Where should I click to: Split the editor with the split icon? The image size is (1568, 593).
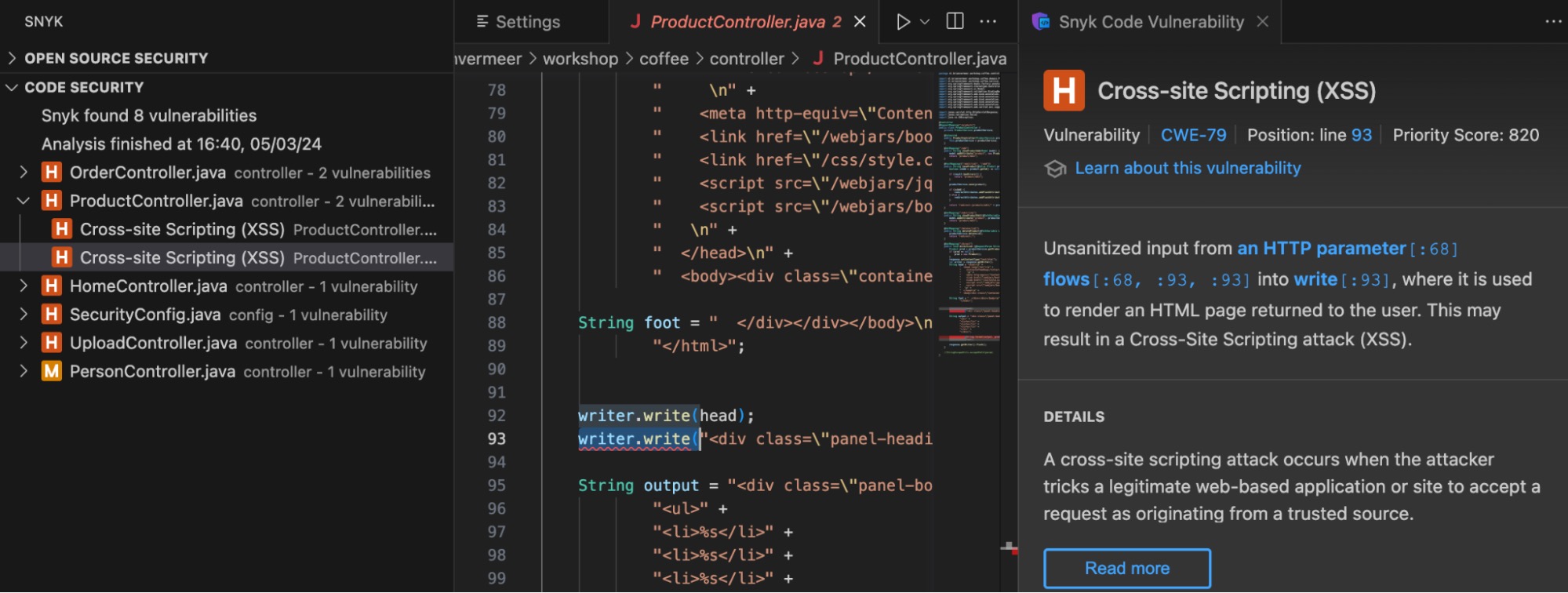(955, 21)
